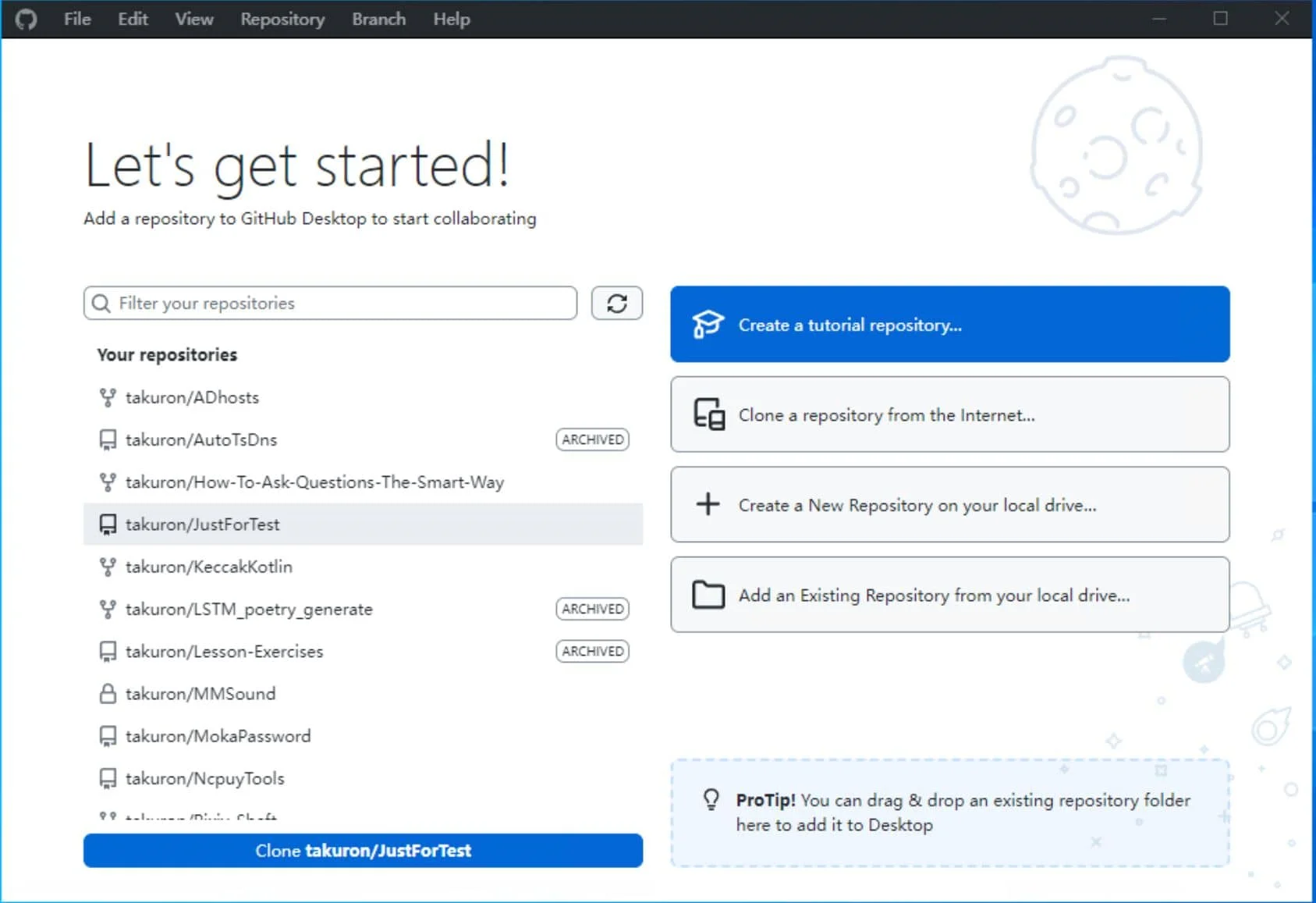Focus the Filter your repositories field
Image resolution: width=1316 pixels, height=903 pixels.
coord(330,303)
